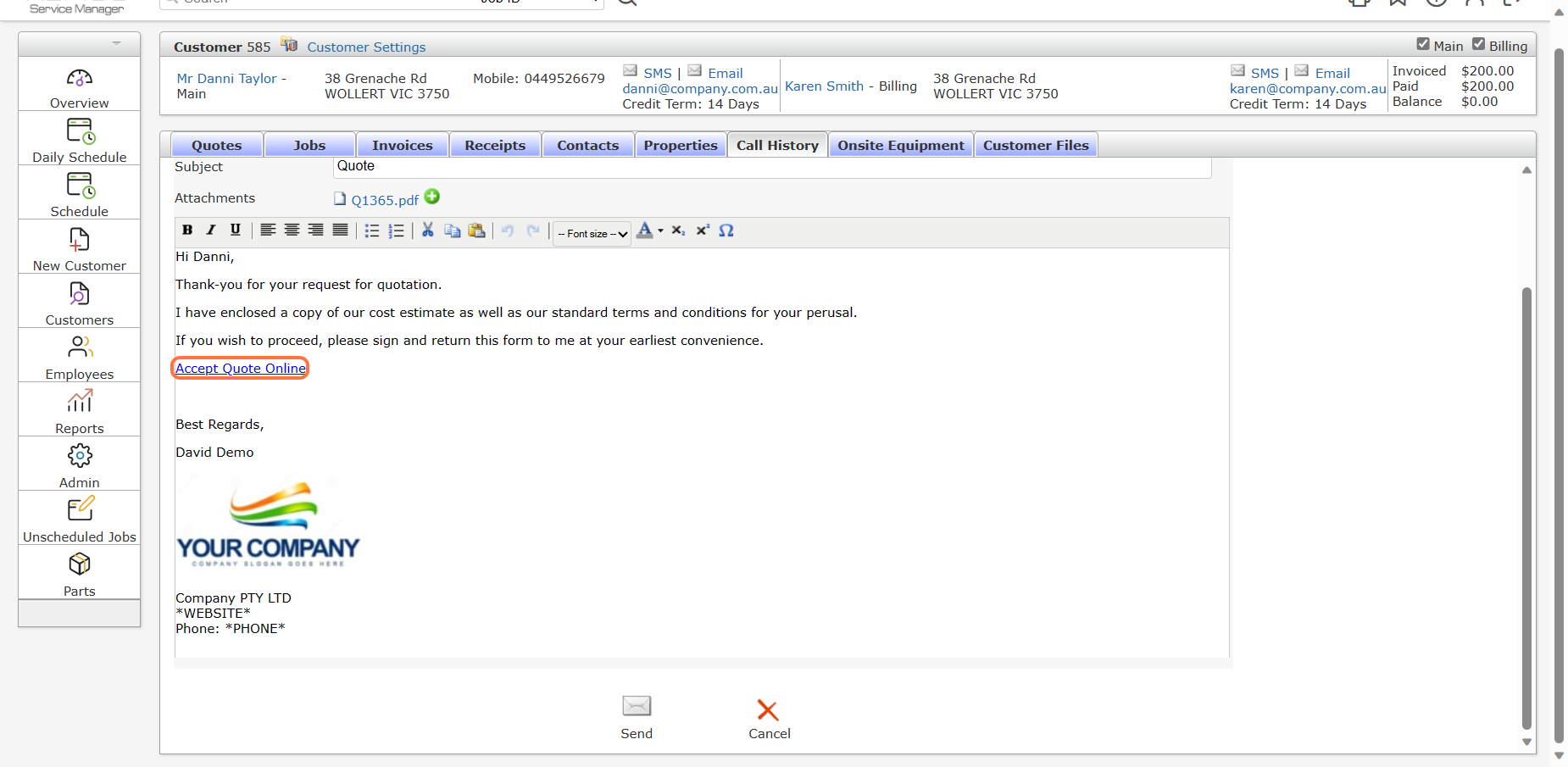
Task: Toggle bold formatting in the editor
Action: [187, 230]
